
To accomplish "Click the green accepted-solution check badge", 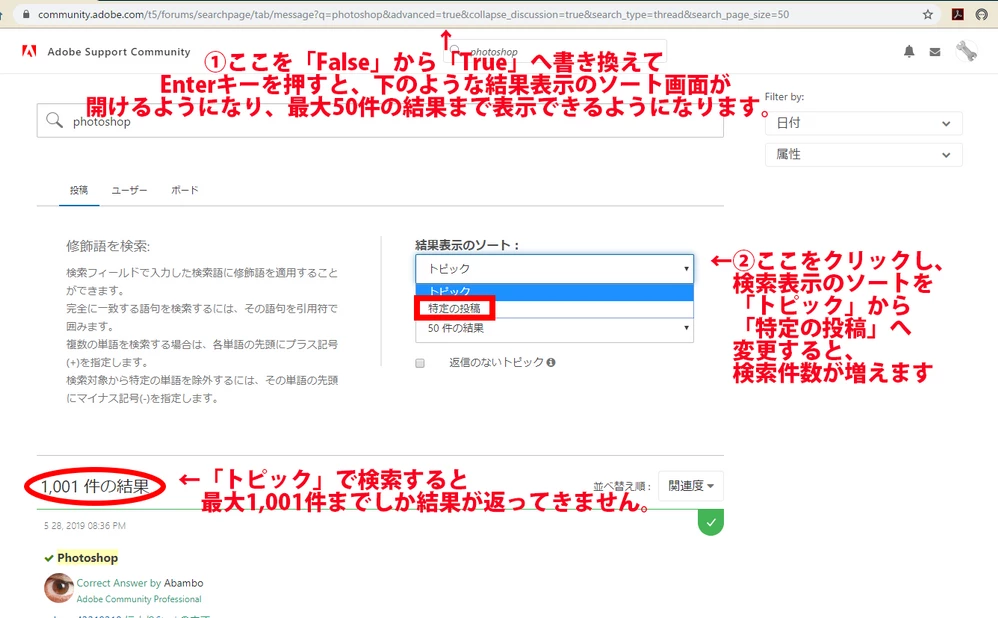I will point(710,523).
